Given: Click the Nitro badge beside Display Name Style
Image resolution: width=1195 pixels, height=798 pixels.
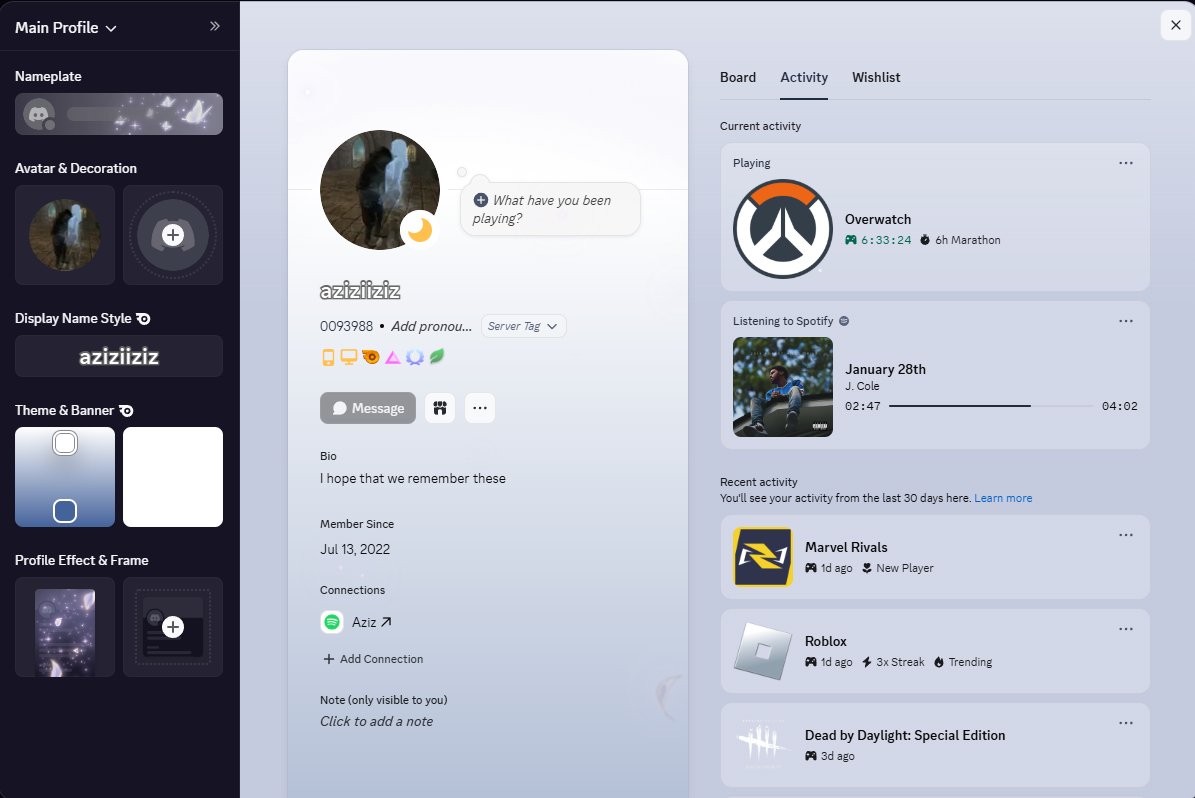Looking at the screenshot, I should [x=143, y=319].
